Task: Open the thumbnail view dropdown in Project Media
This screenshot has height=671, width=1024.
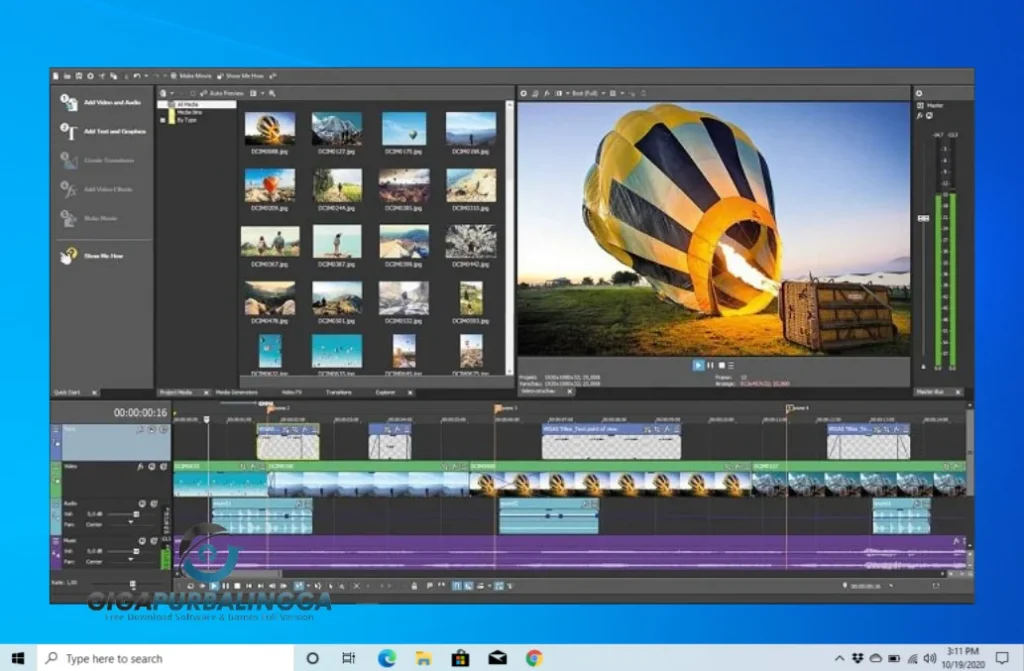Action: 256,93
